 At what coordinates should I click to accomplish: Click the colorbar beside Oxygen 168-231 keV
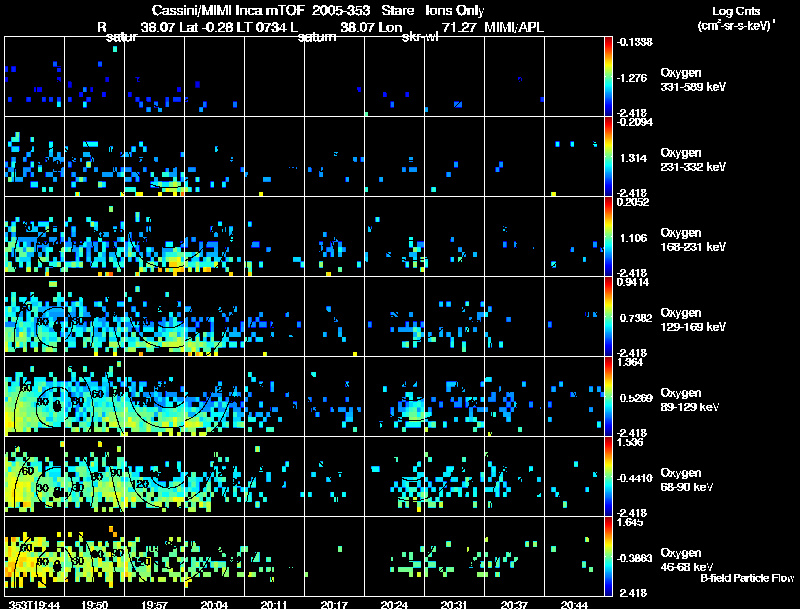(608, 236)
